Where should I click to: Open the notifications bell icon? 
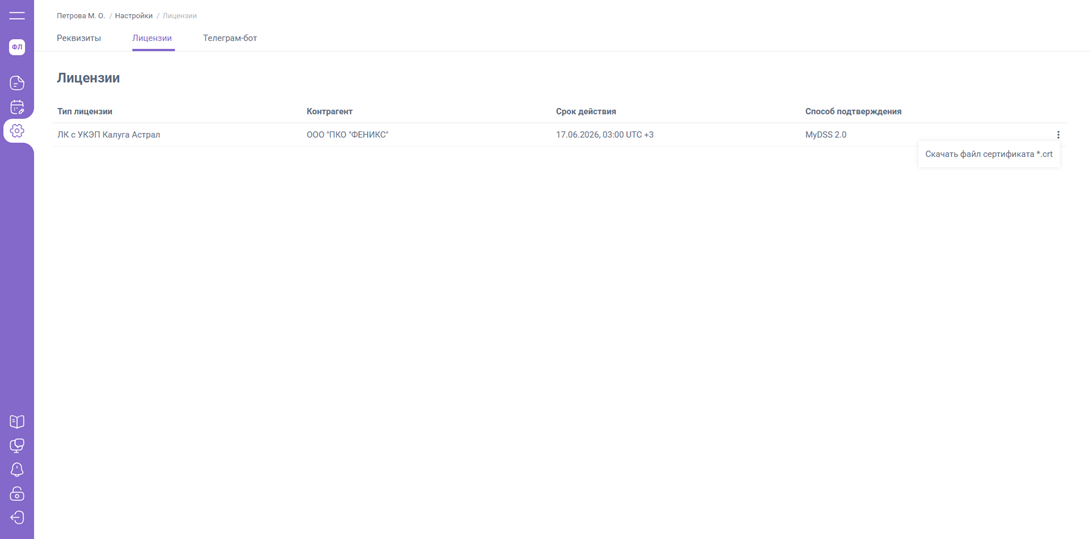tap(17, 470)
